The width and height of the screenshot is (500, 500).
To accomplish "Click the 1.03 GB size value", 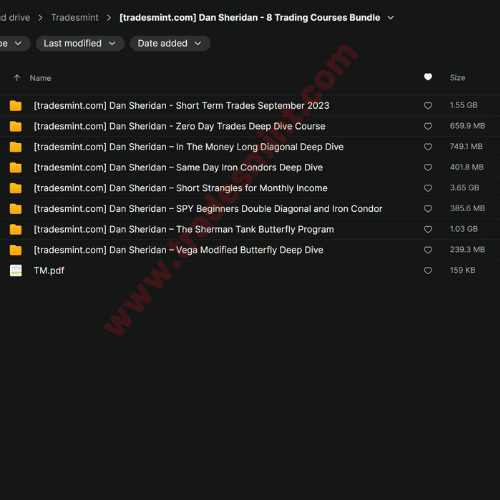I will coord(464,229).
